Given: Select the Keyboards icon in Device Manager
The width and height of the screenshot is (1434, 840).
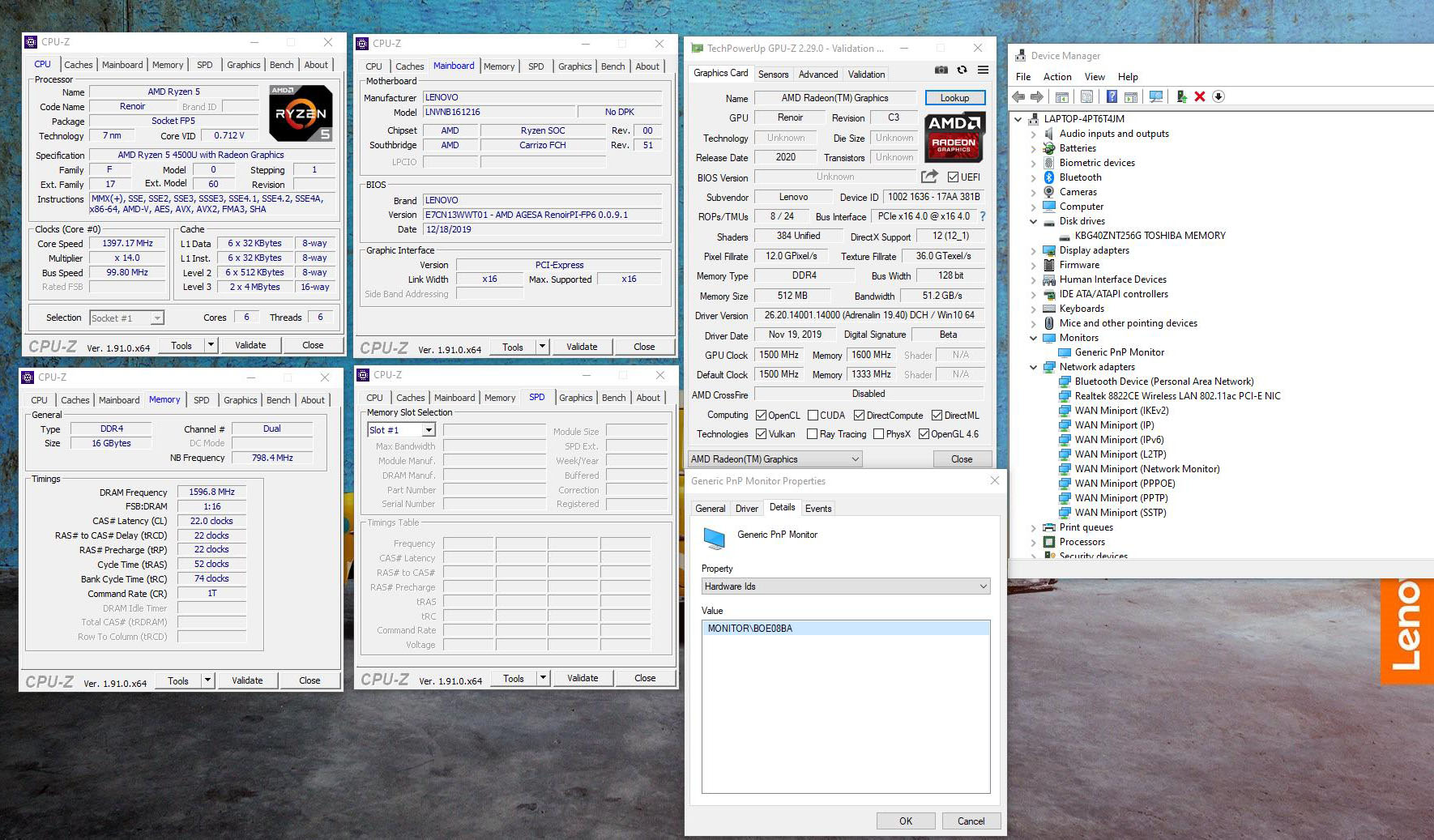Looking at the screenshot, I should click(x=1049, y=309).
